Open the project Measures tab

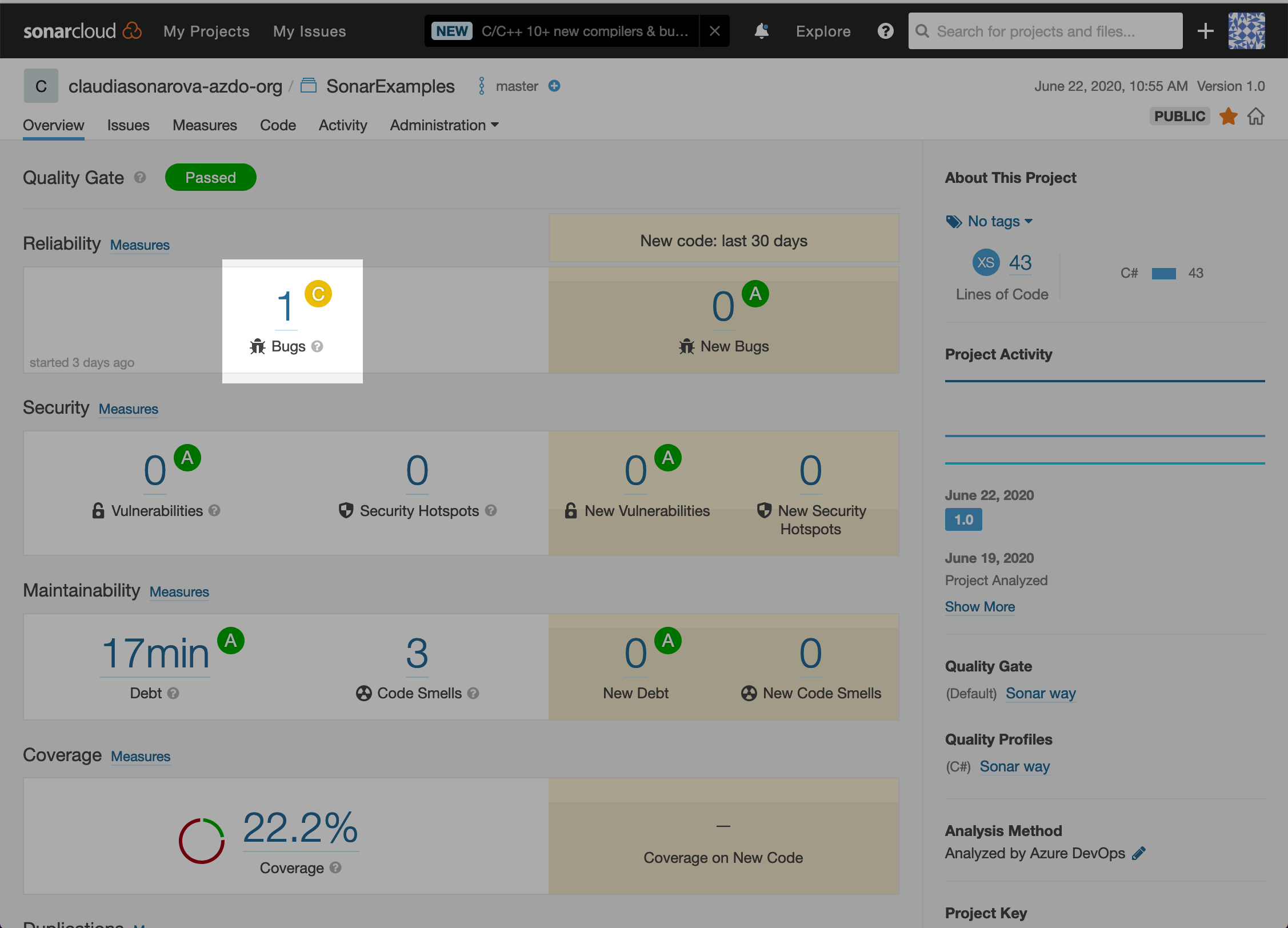(205, 125)
